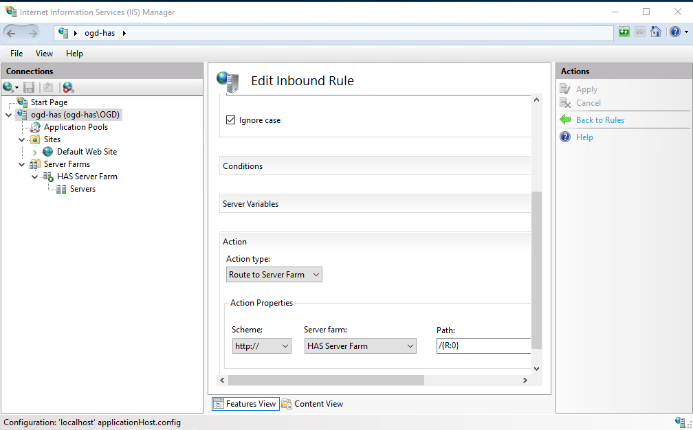The image size is (693, 430).
Task: Click Cancel in Actions pane
Action: tap(588, 103)
